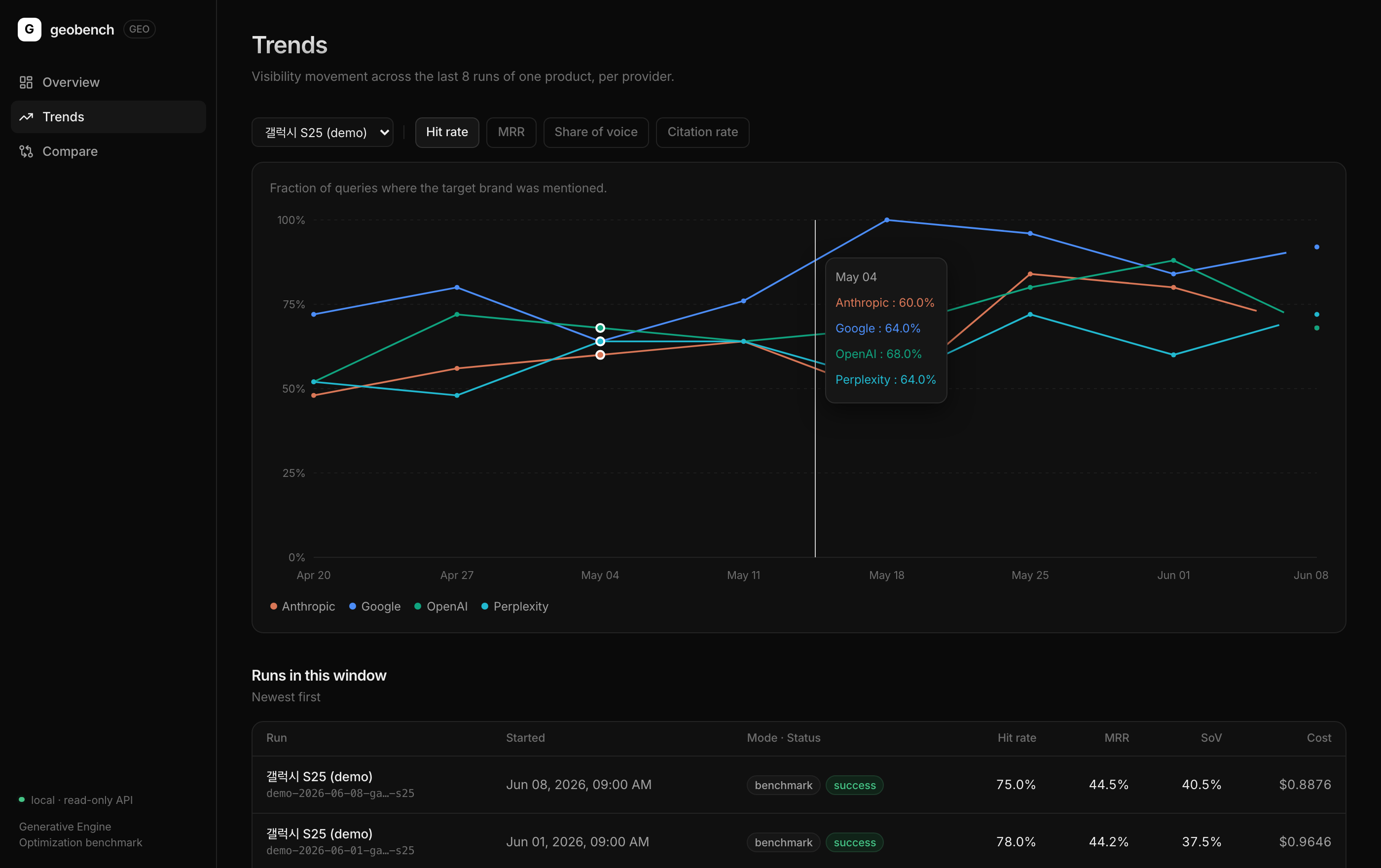Open the Jun 01 run row demo-2026-06-01
Screen dimensions: 1381x868
pos(799,842)
